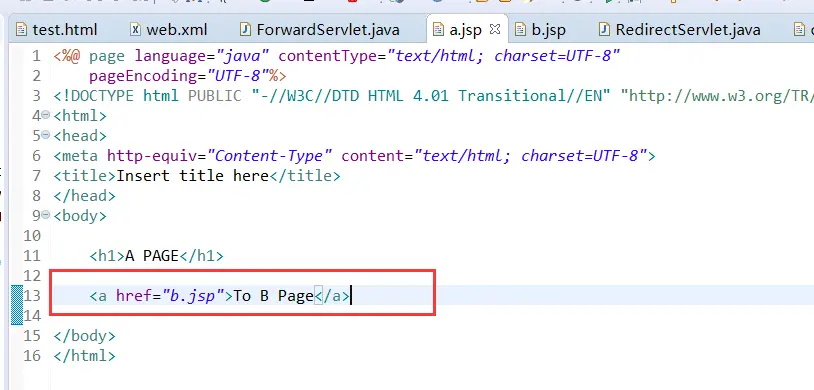This screenshot has height=390, width=814.
Task: Click the </html> closing tag on line 16
Action: tap(84, 356)
